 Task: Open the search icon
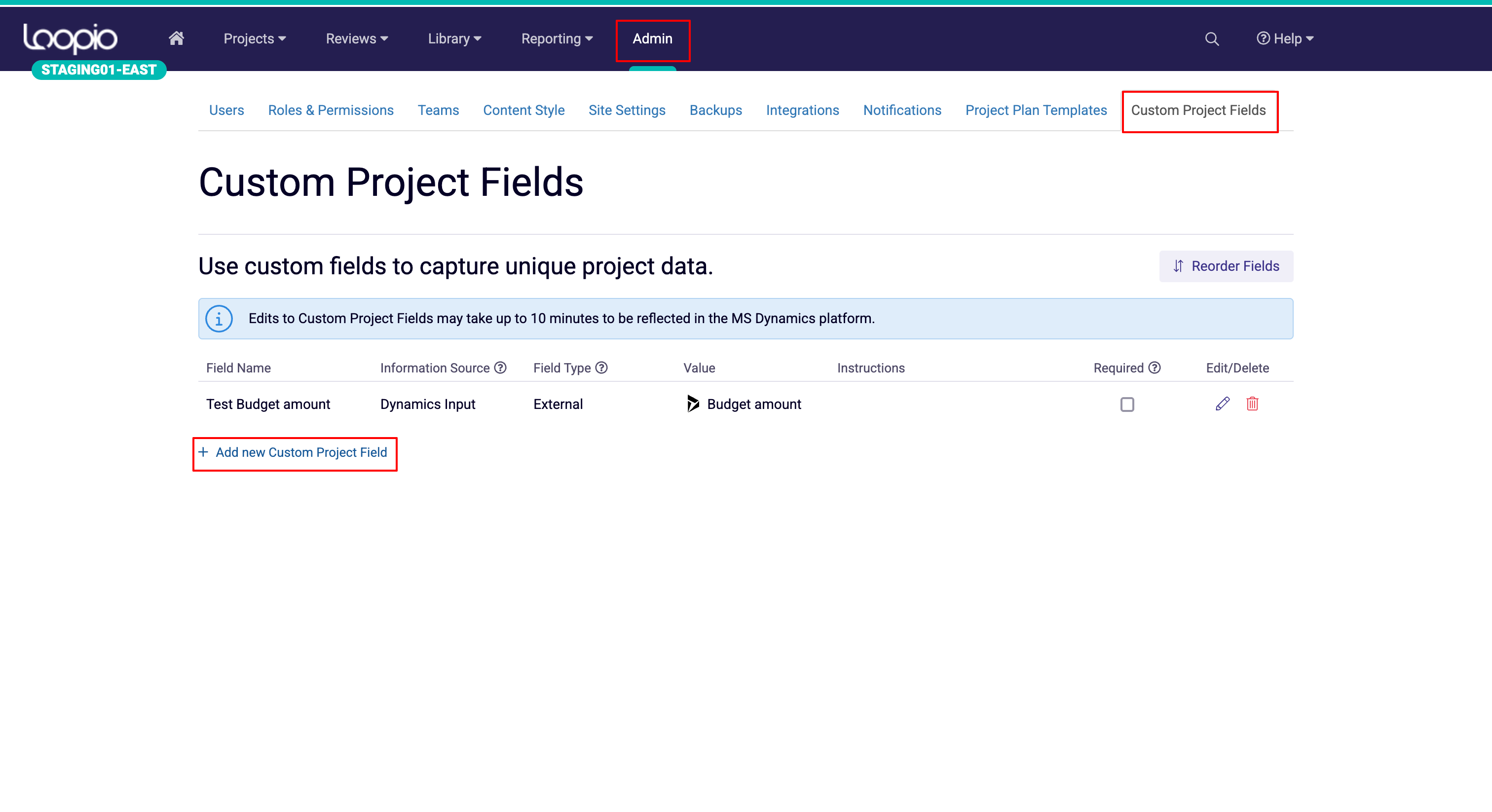(1212, 38)
